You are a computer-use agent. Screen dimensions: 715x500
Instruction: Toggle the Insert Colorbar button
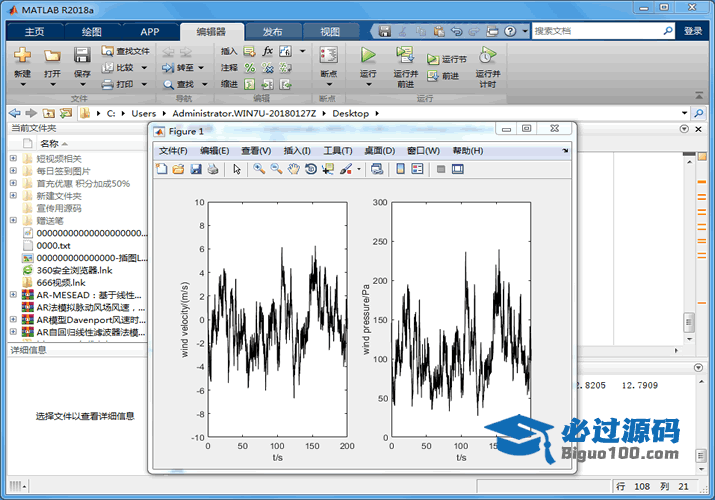point(401,169)
